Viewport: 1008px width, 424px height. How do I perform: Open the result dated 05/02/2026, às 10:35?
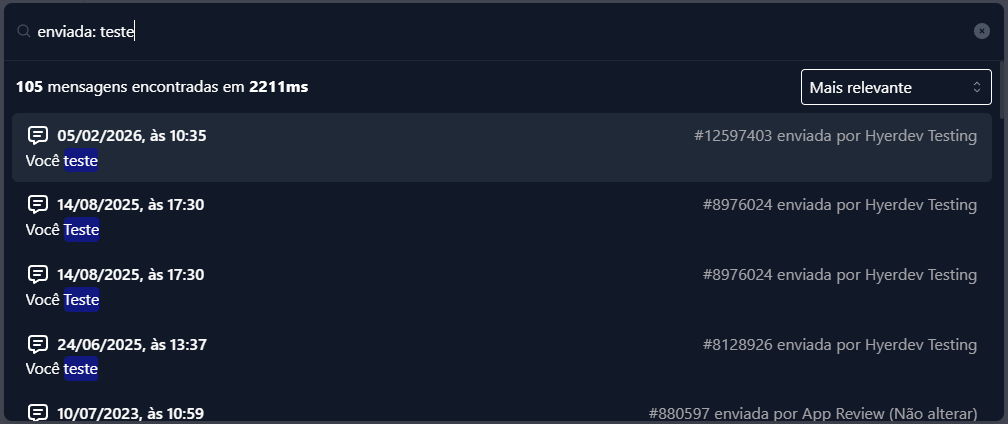pos(131,136)
